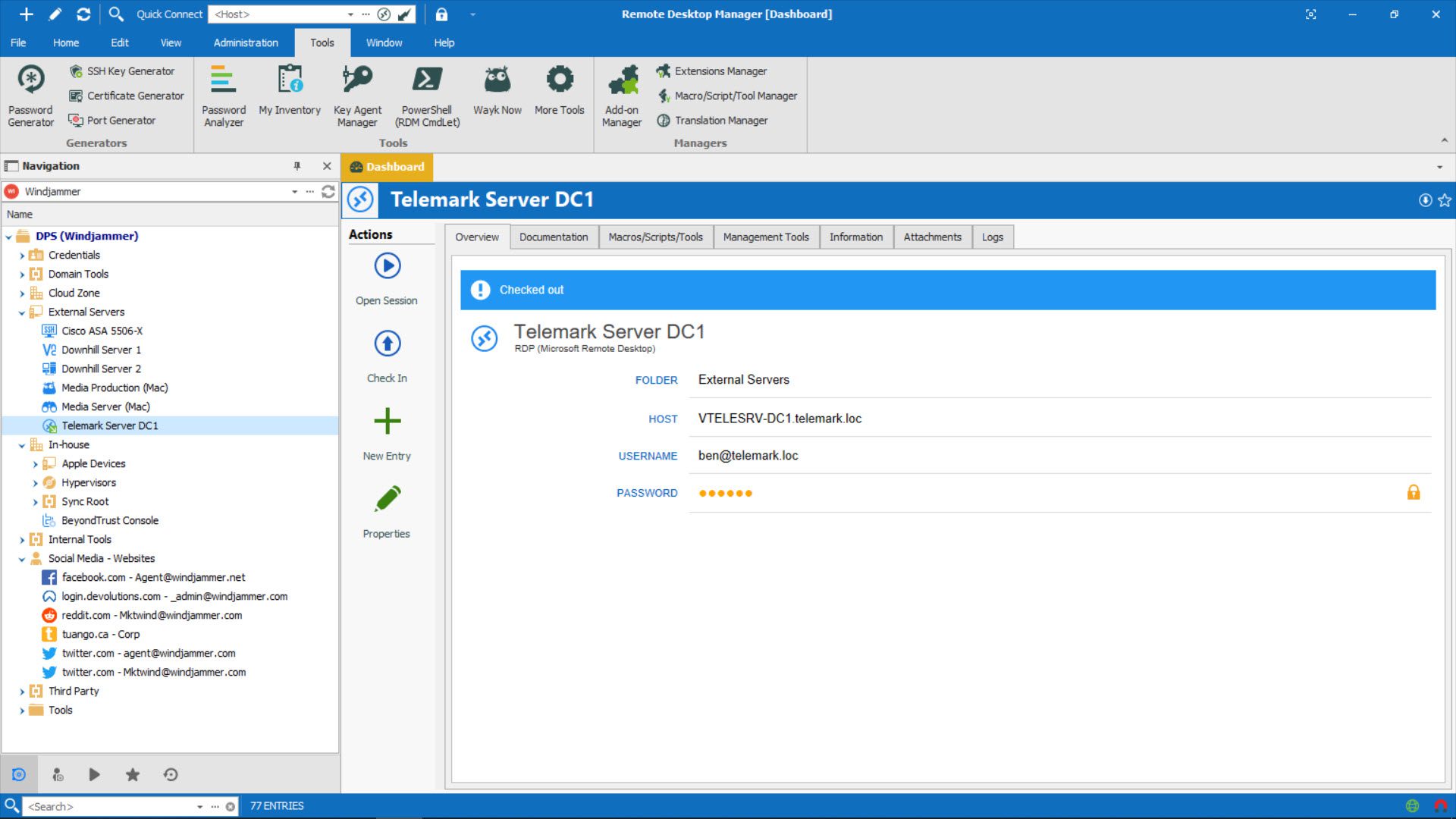Switch to the Logs tab
Viewport: 1456px width, 819px height.
click(x=991, y=236)
